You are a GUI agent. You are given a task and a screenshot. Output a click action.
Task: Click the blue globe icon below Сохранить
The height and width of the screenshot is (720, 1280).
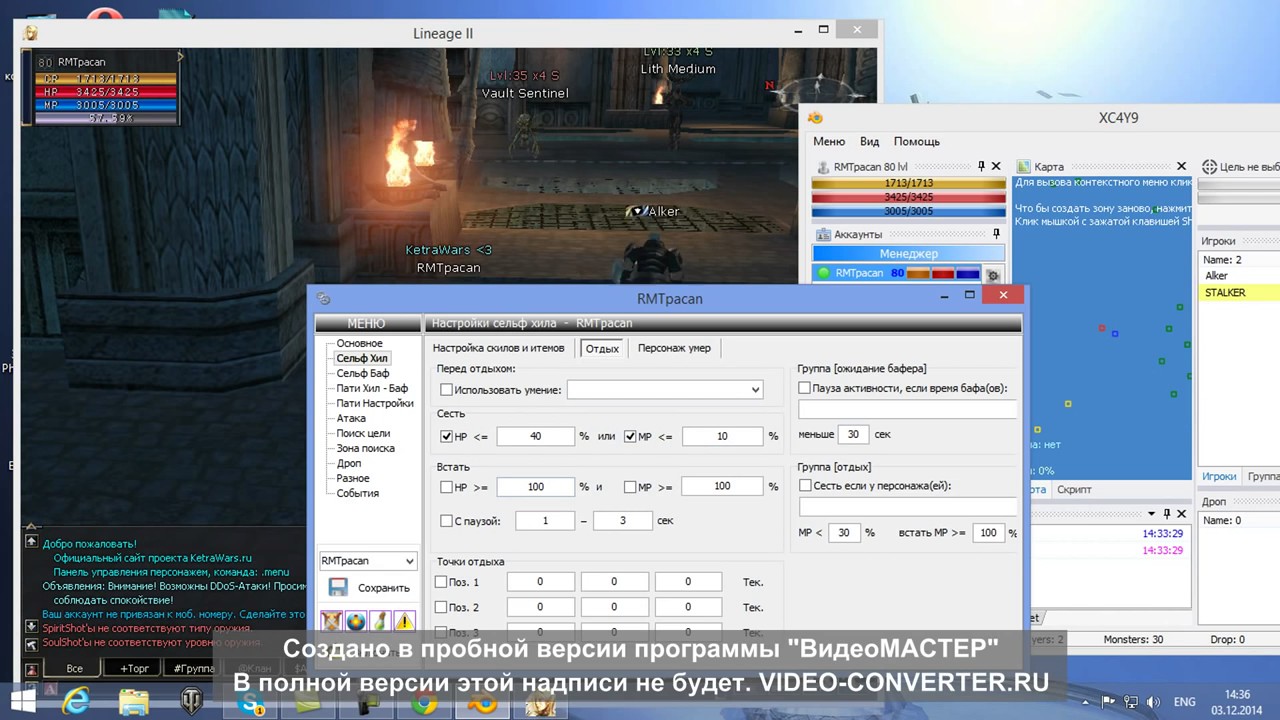click(356, 622)
